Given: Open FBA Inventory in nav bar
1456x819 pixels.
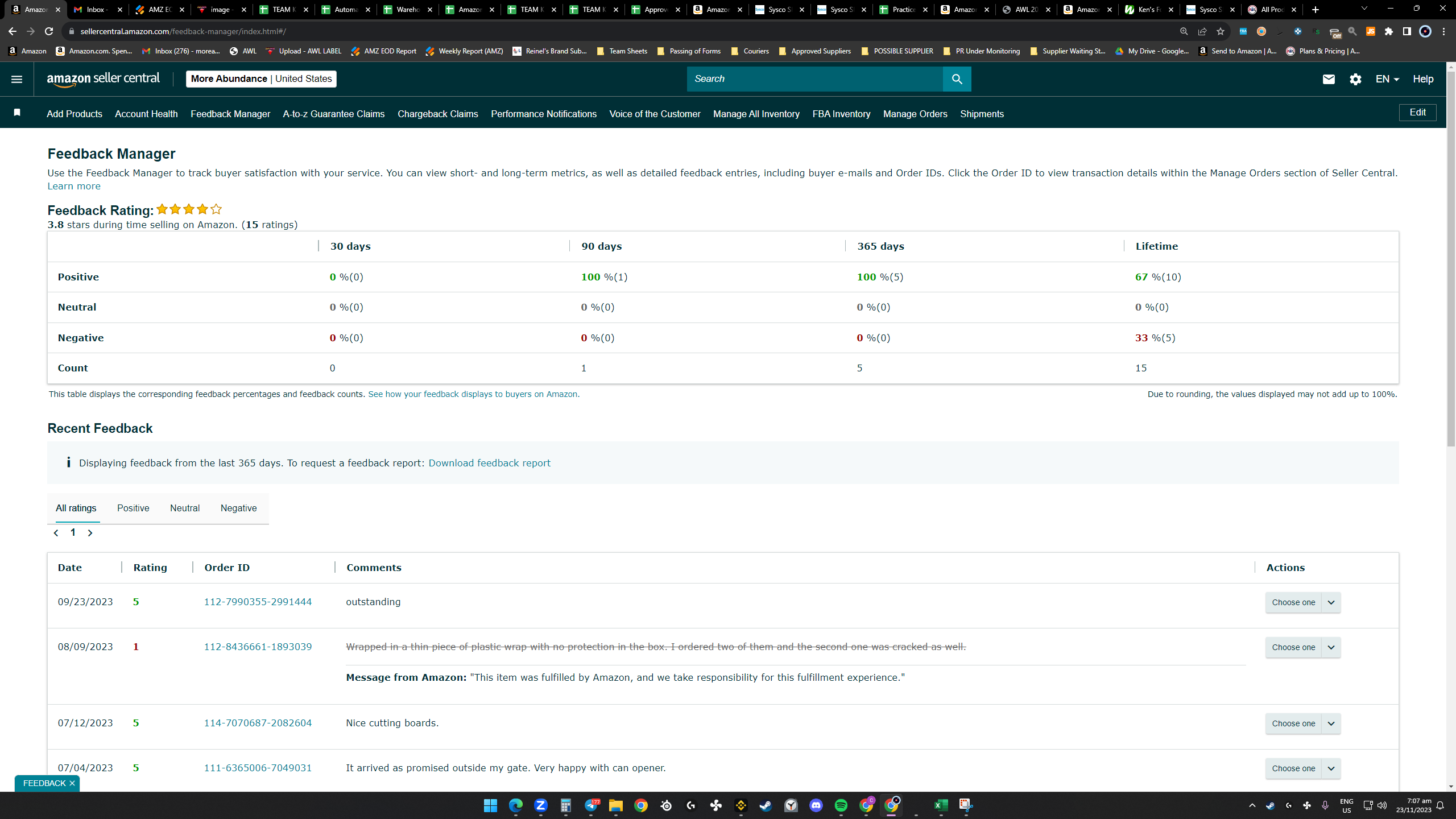Looking at the screenshot, I should coord(841,114).
